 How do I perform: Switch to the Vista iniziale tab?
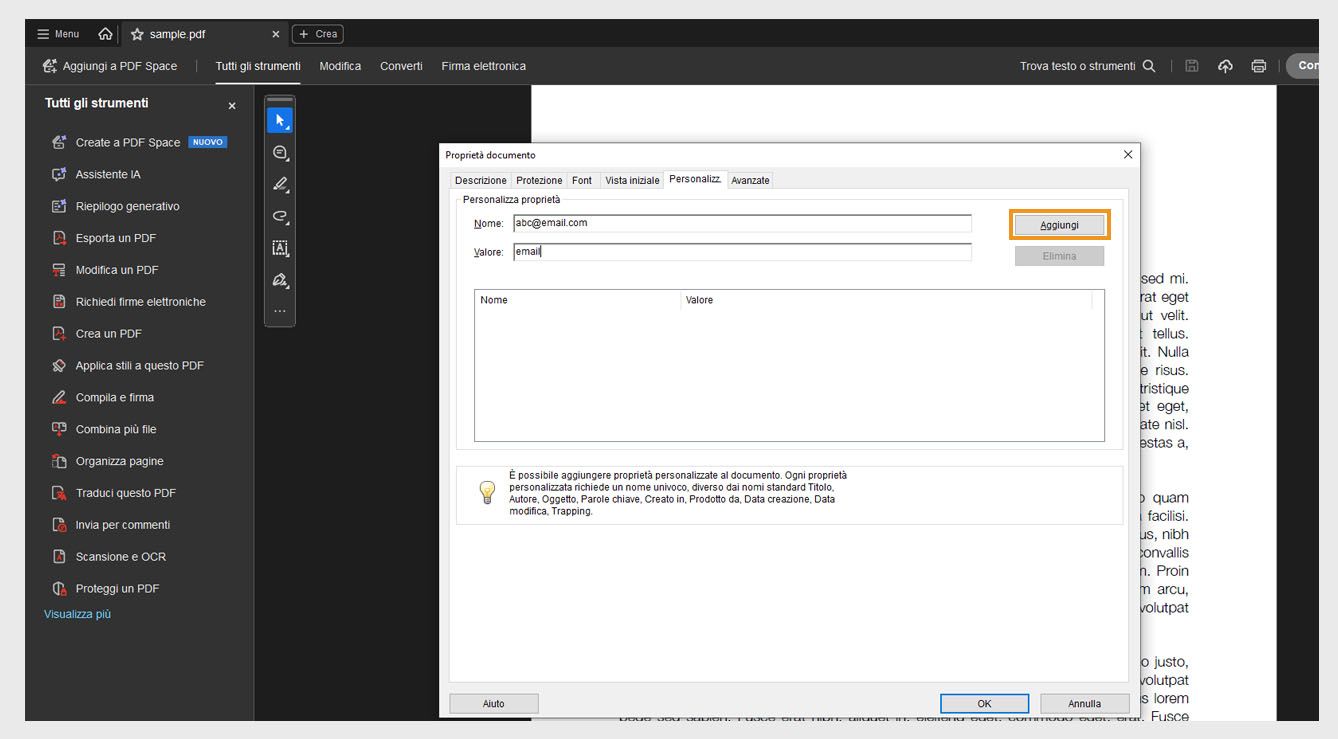point(632,180)
